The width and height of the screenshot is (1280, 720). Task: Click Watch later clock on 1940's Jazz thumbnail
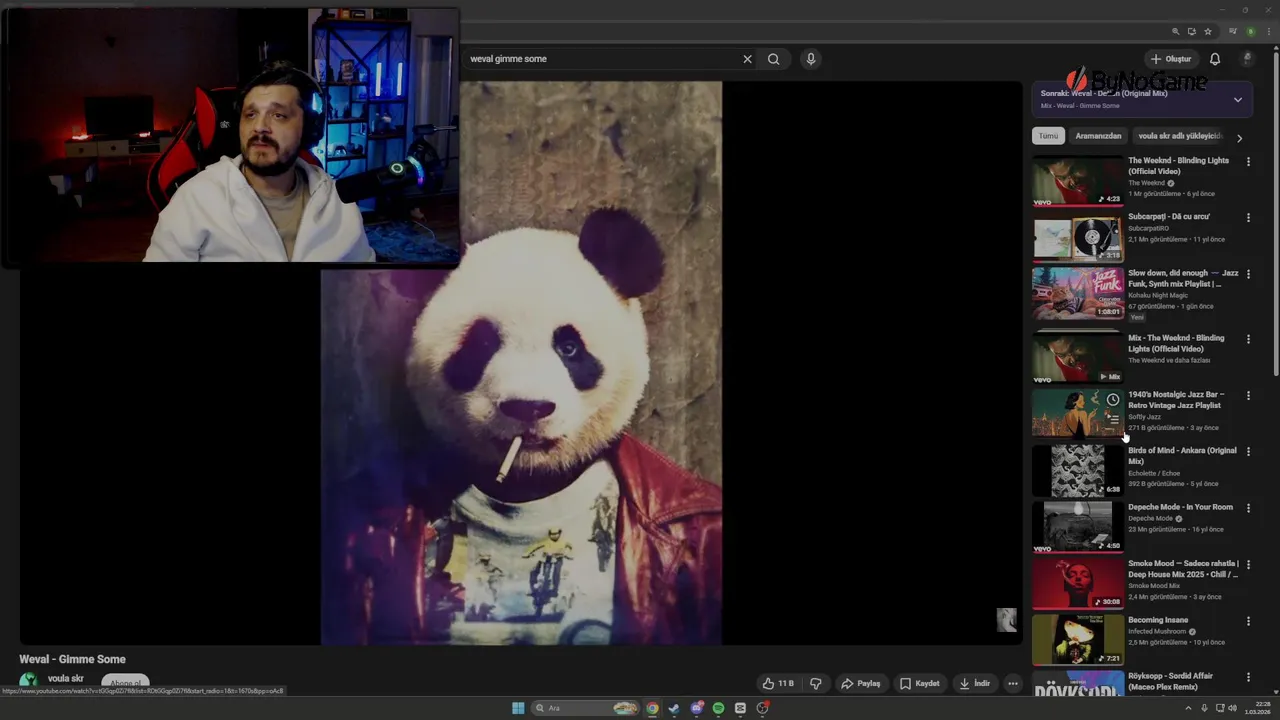[x=1112, y=400]
